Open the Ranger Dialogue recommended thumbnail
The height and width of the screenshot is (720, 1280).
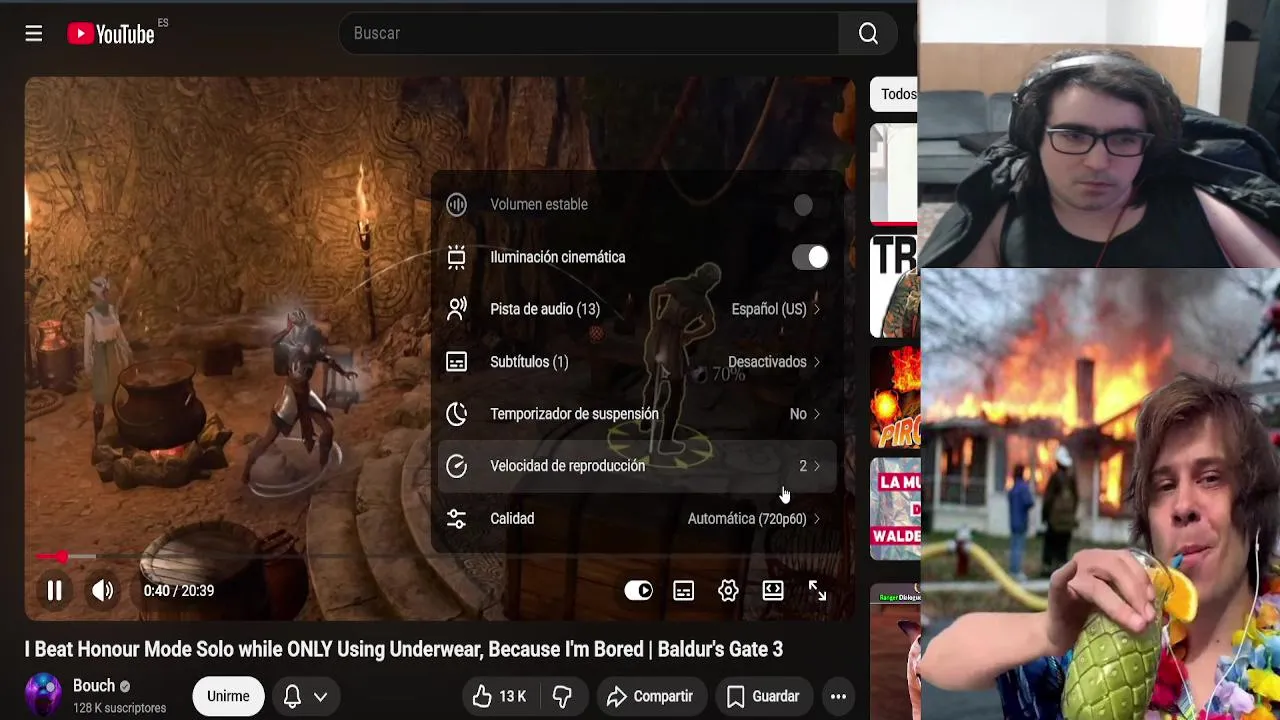click(895, 650)
